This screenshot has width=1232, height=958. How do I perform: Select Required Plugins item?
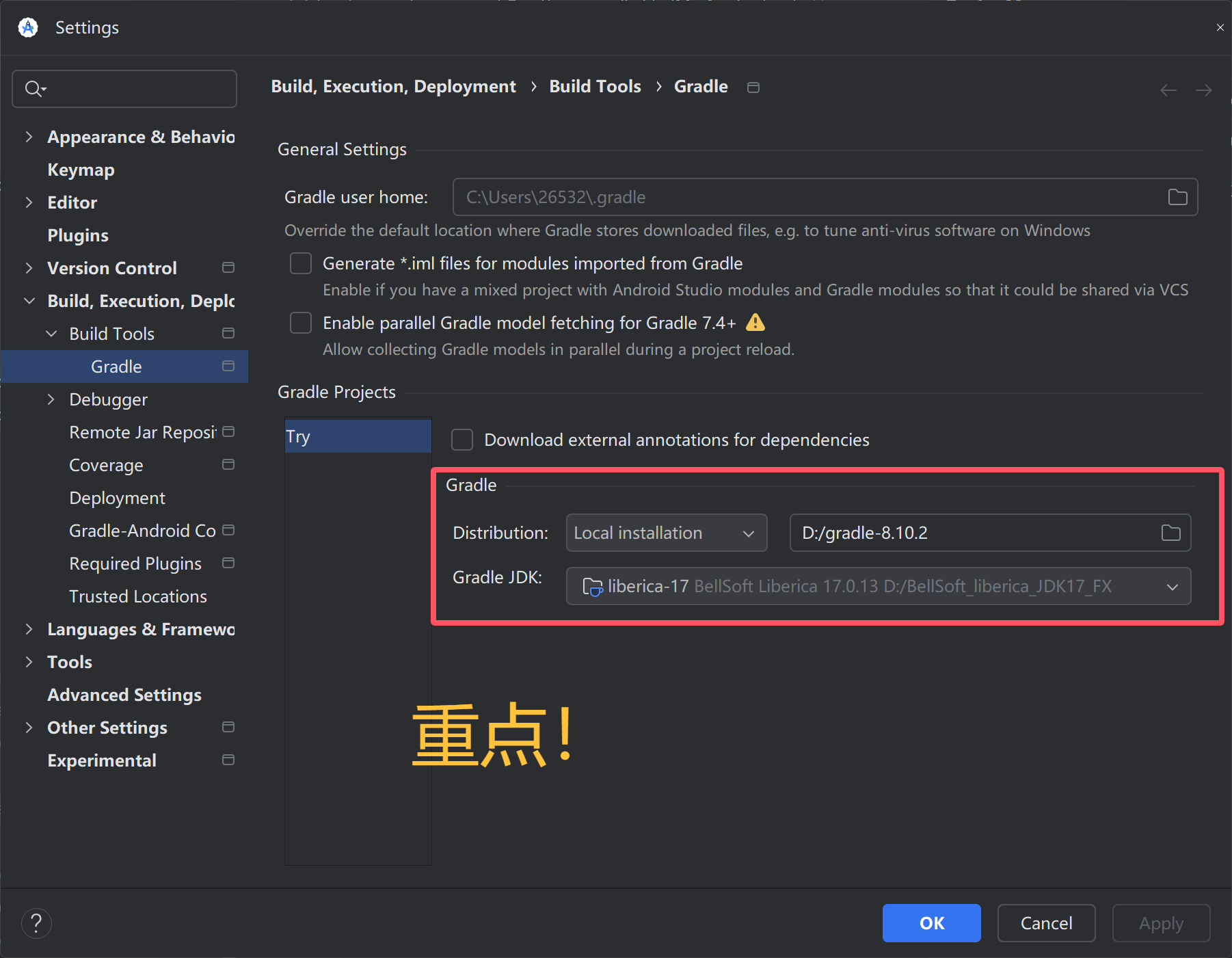(x=135, y=563)
